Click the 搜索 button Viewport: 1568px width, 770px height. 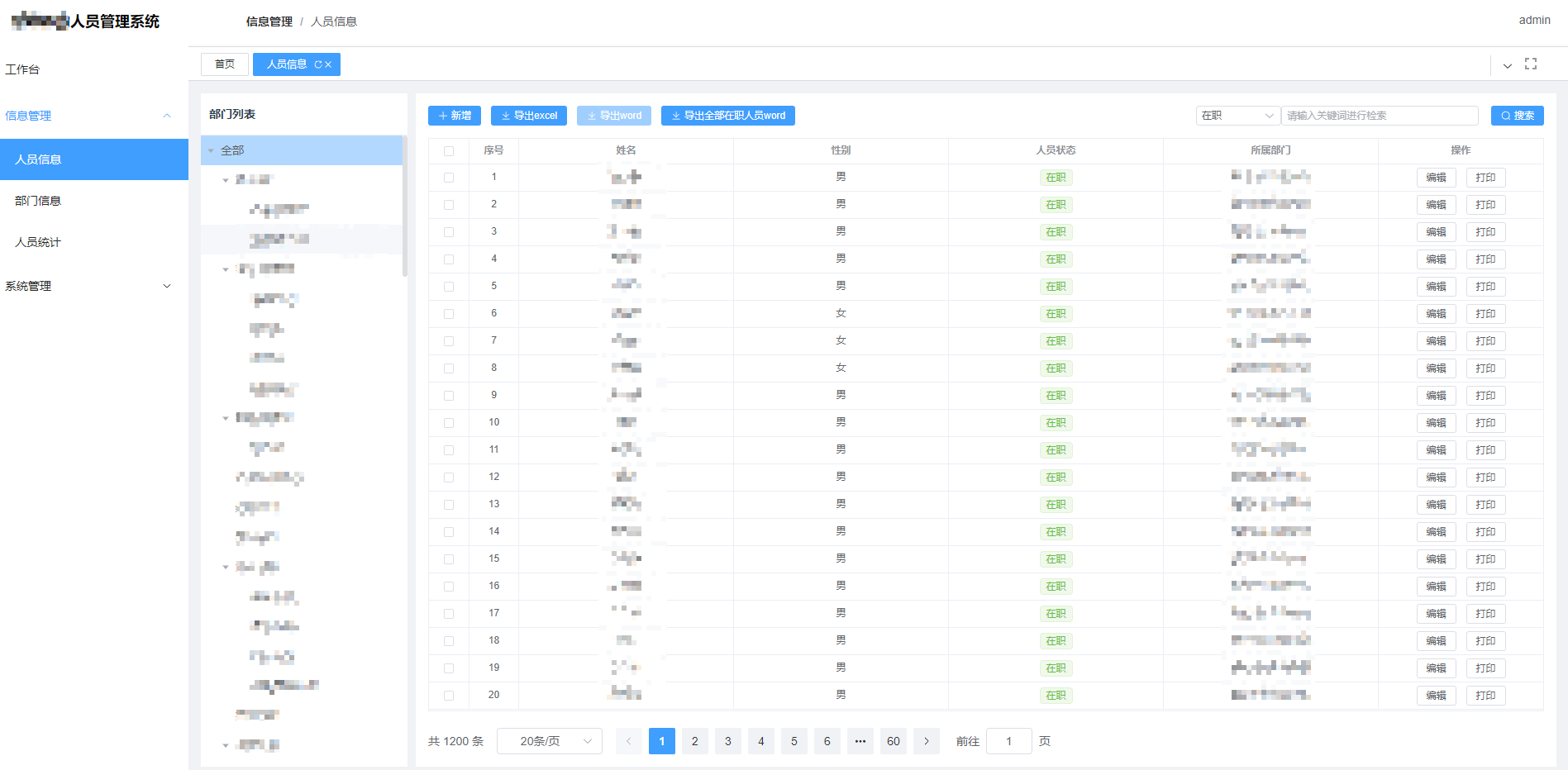click(x=1518, y=116)
